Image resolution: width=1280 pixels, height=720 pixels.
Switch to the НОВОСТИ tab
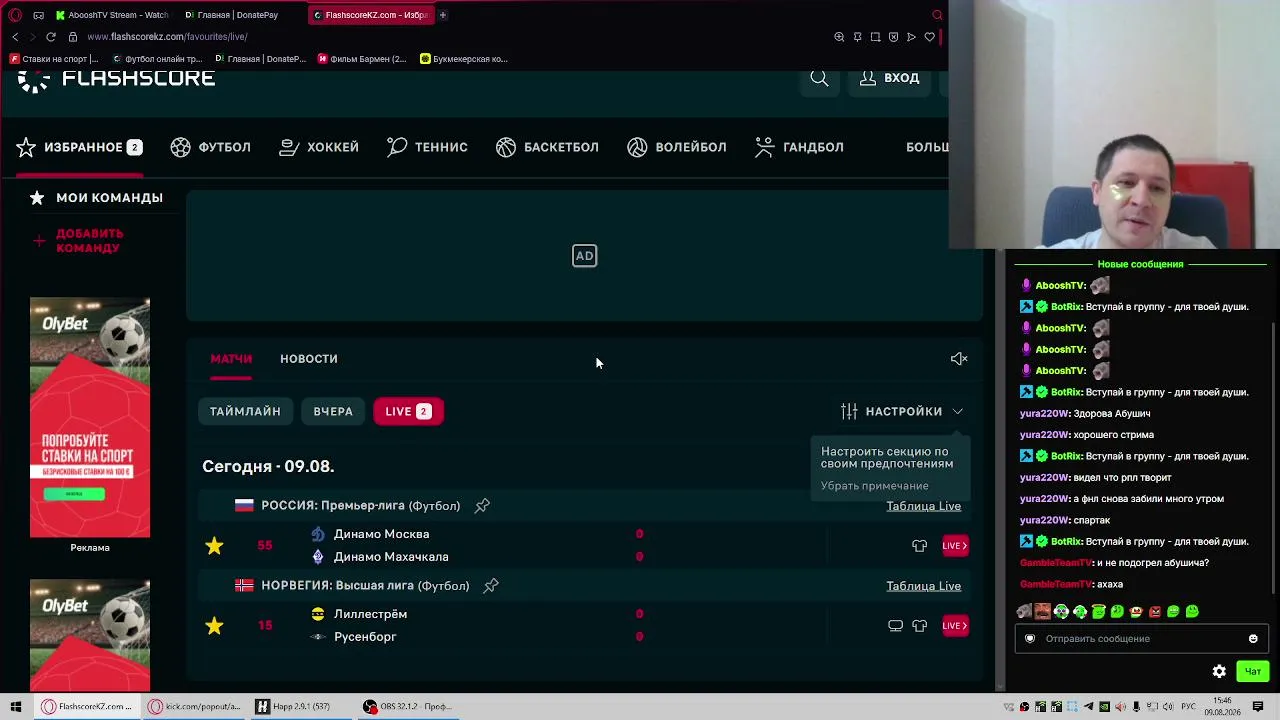309,359
